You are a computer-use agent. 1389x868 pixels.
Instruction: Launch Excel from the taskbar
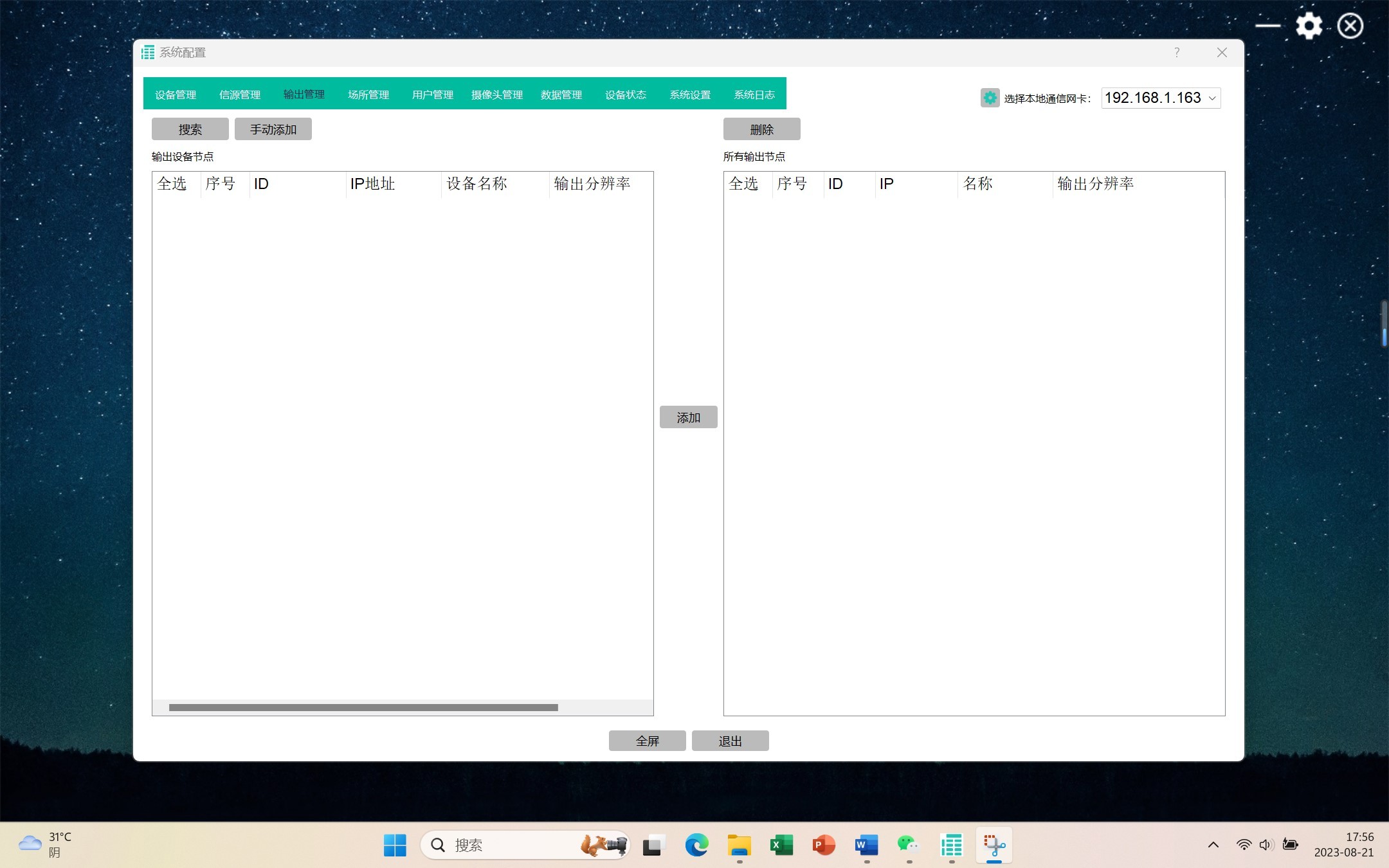pos(781,845)
